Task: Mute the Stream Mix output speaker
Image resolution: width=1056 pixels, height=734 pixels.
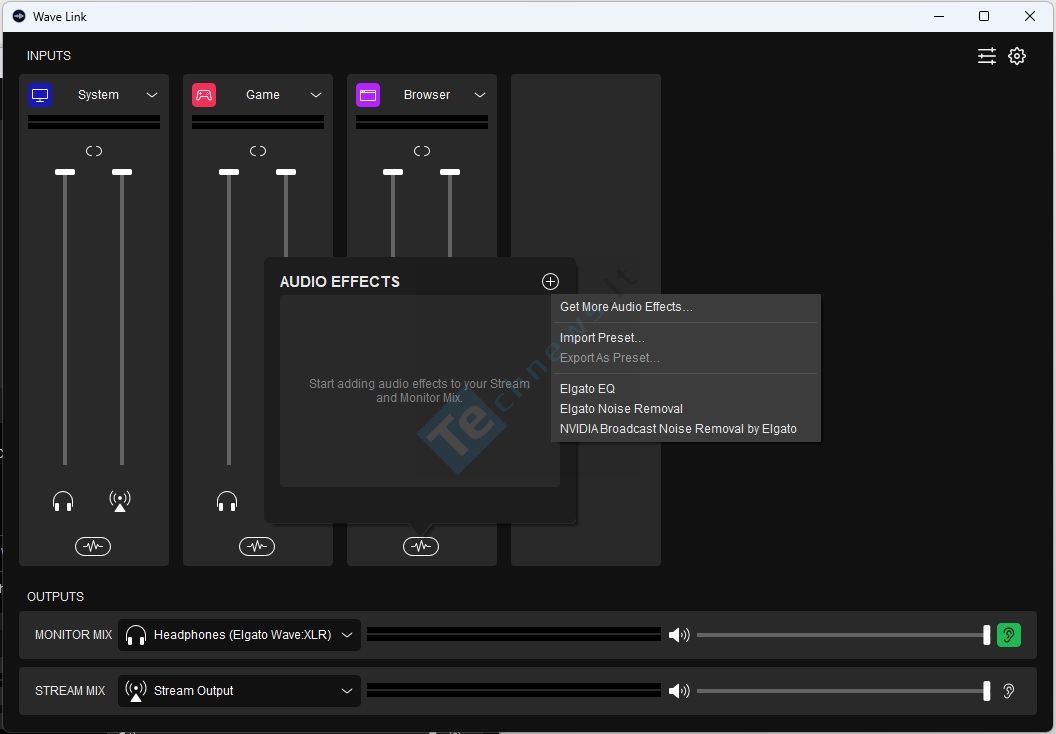Action: click(x=679, y=691)
